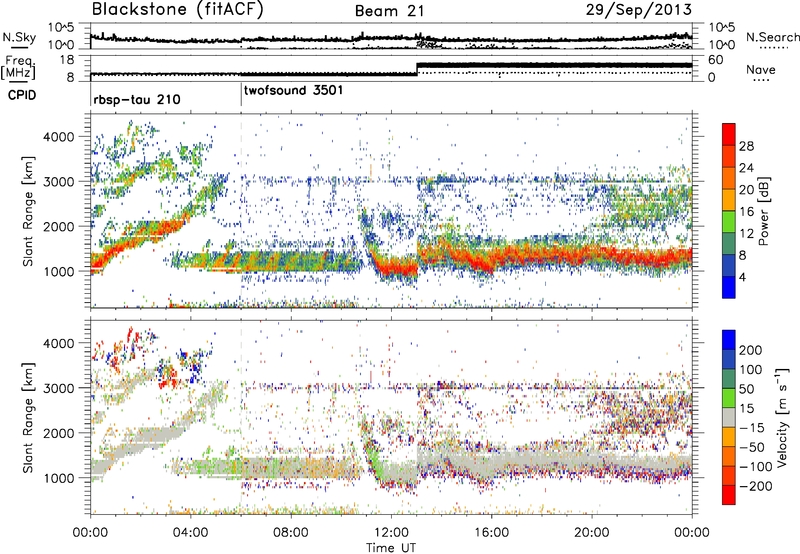Click the '20:00' time tick label
The image size is (800, 554).
point(592,533)
